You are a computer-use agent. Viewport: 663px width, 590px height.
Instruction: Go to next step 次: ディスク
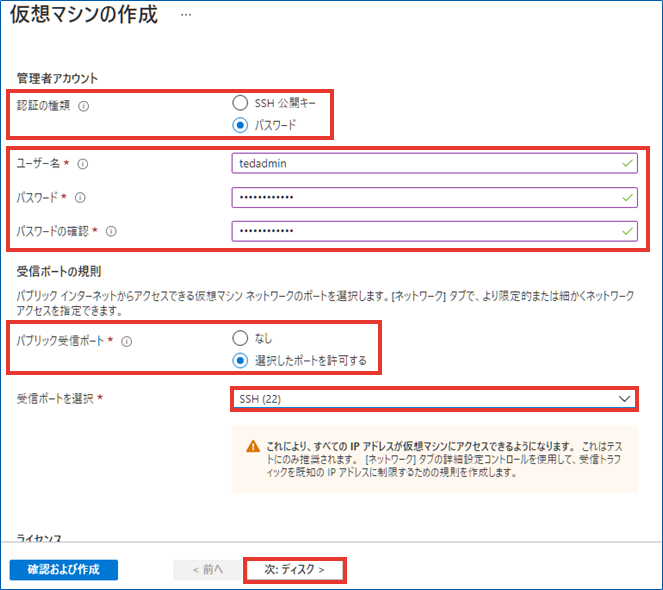[295, 570]
